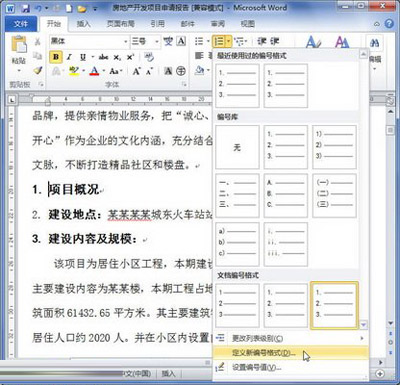
Task: Open Word Help with the question mark
Action: tap(389, 24)
